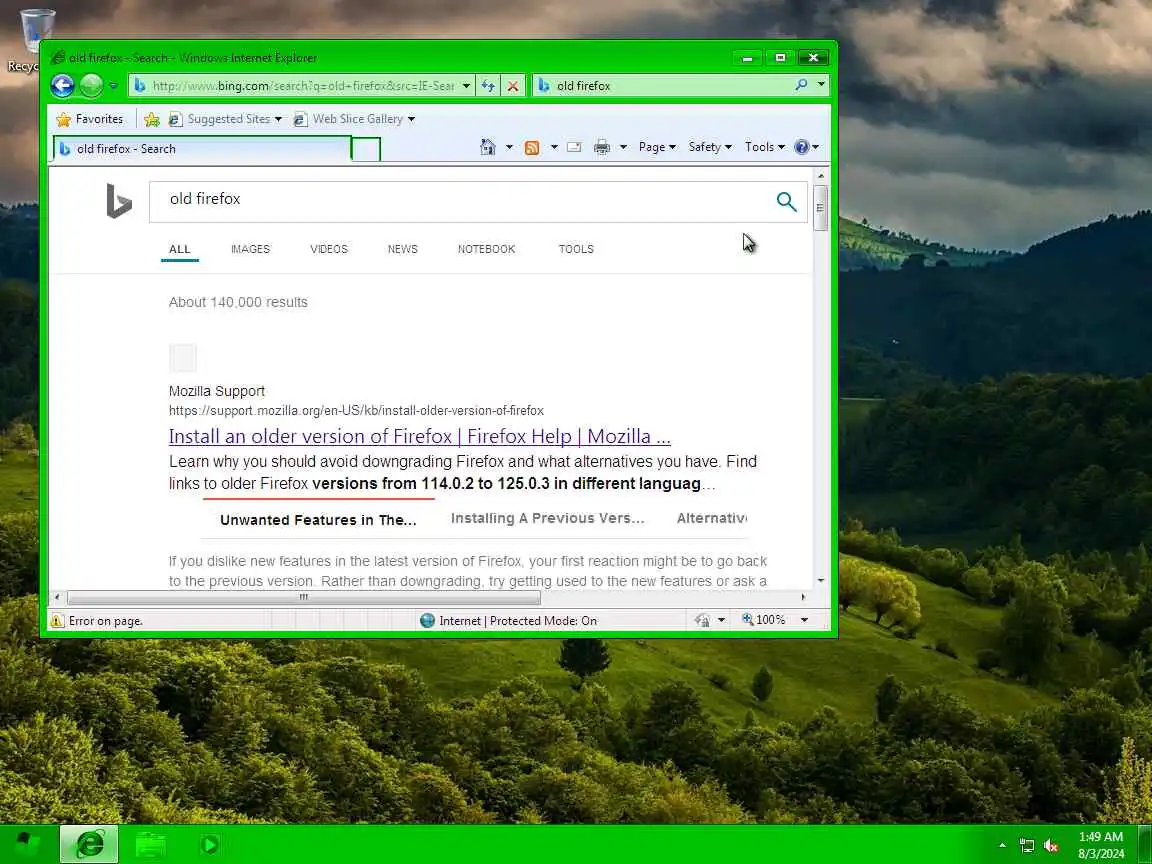1152x864 pixels.
Task: Click the Print icon
Action: [602, 147]
